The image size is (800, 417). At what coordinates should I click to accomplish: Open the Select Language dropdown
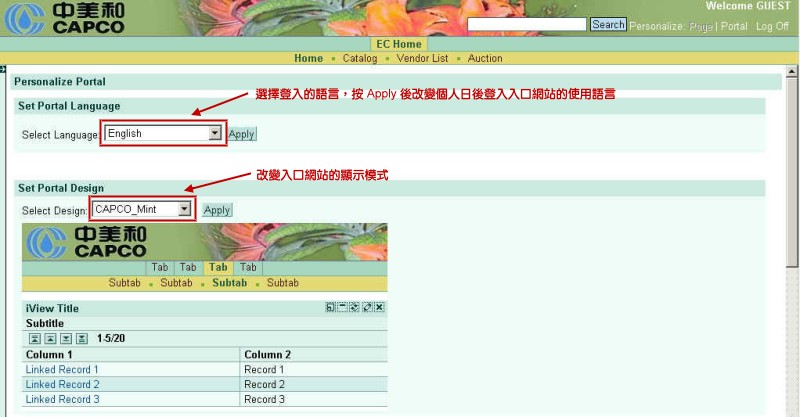coord(214,134)
